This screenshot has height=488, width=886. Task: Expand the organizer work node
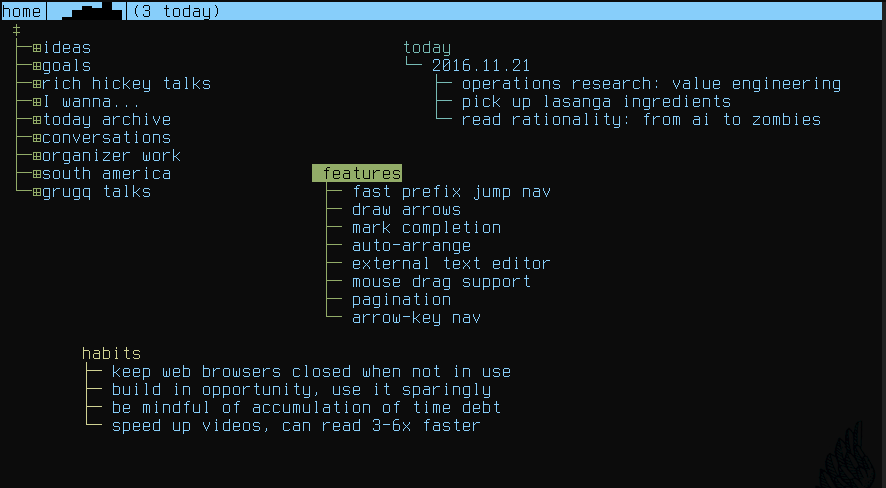37,156
